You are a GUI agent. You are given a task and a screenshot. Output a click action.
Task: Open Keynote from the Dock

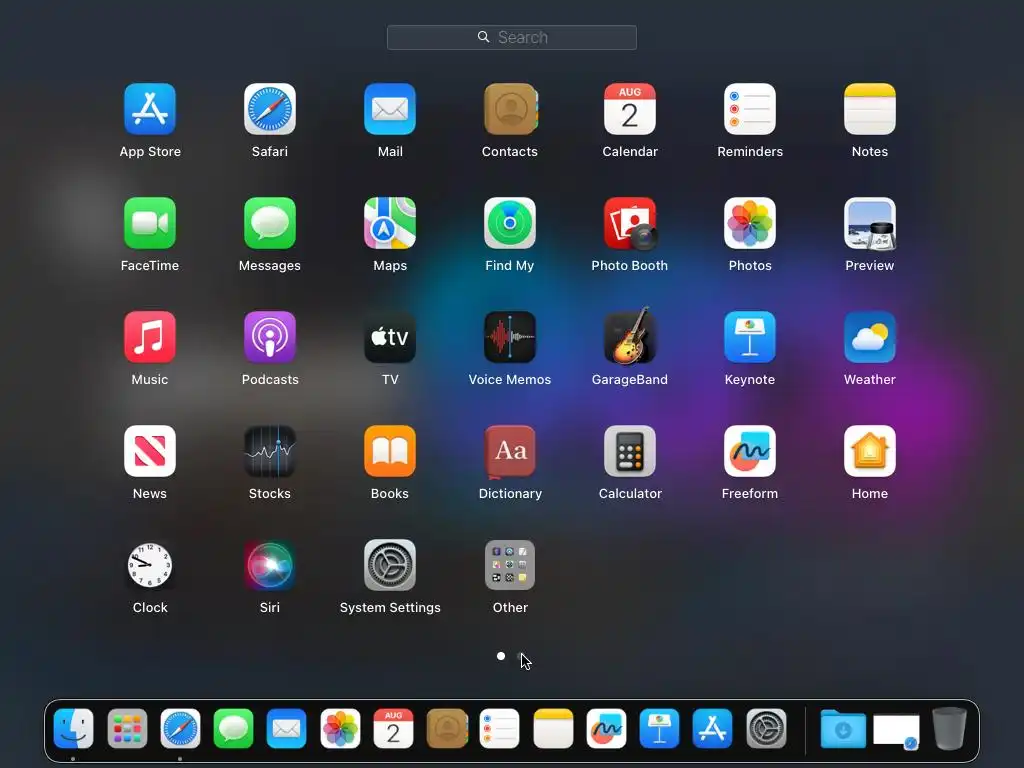(x=660, y=728)
